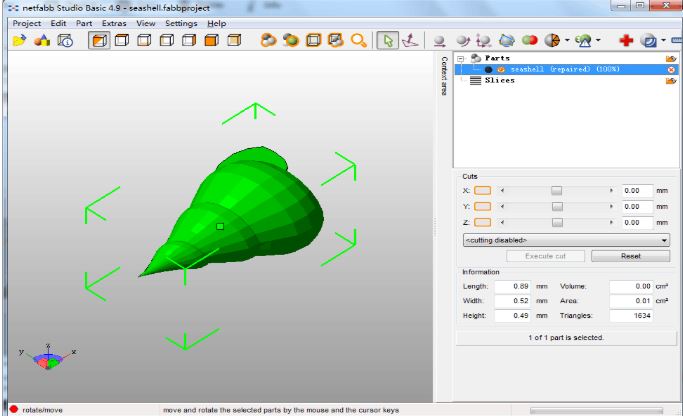Open the platform info icon
The height and width of the screenshot is (416, 683).
pos(65,41)
